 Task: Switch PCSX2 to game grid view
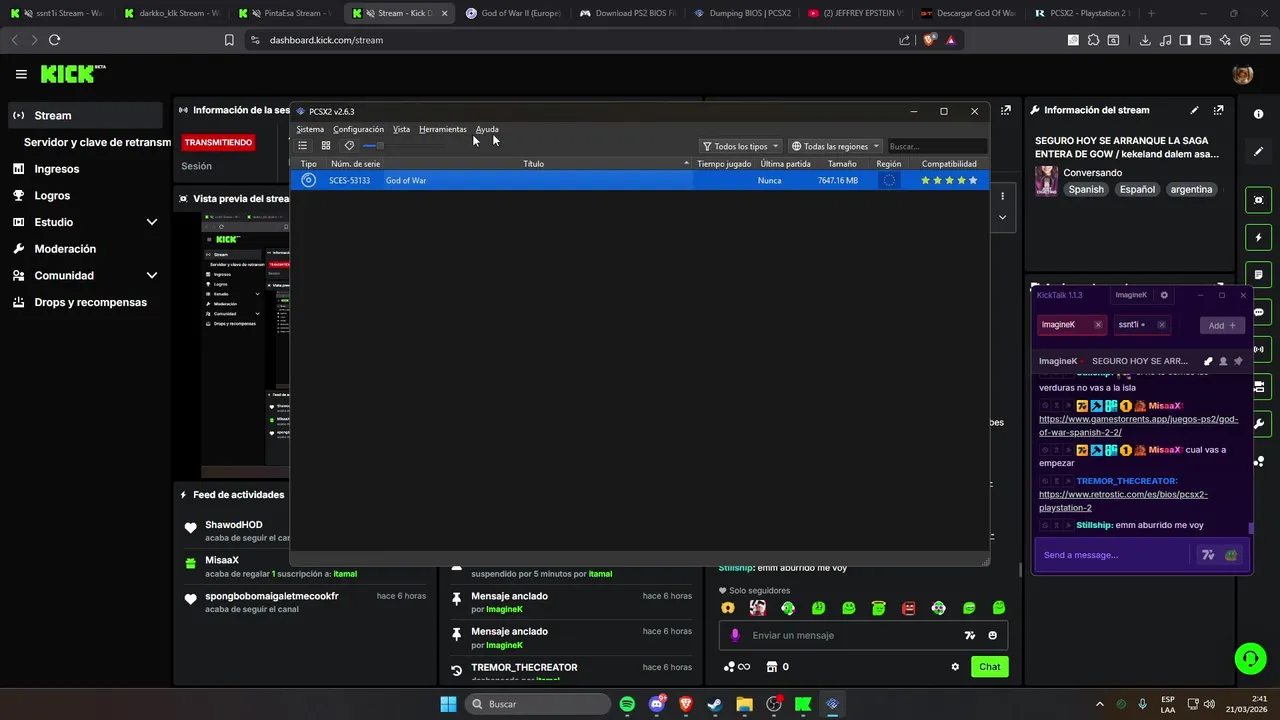click(x=326, y=146)
